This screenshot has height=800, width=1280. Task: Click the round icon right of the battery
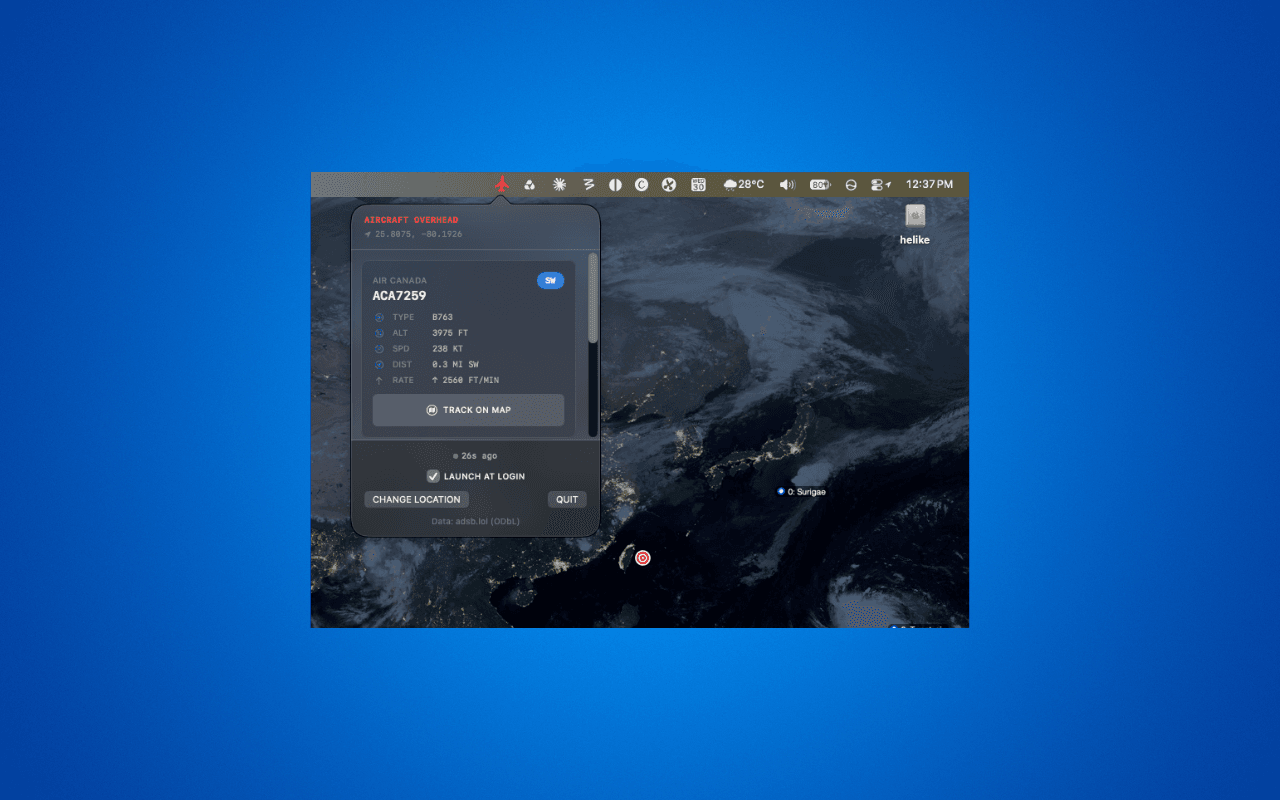click(x=851, y=184)
